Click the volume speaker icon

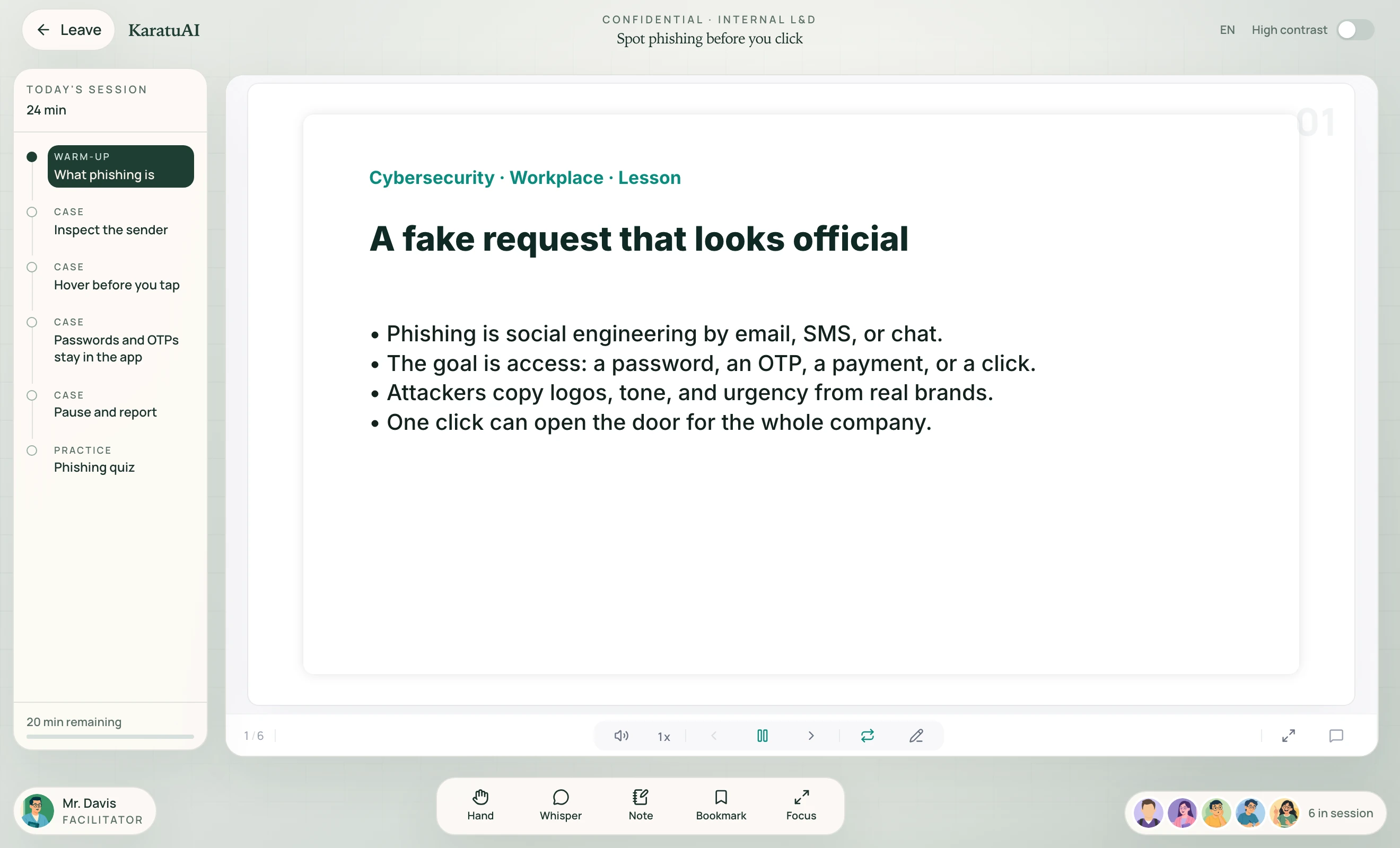(621, 736)
